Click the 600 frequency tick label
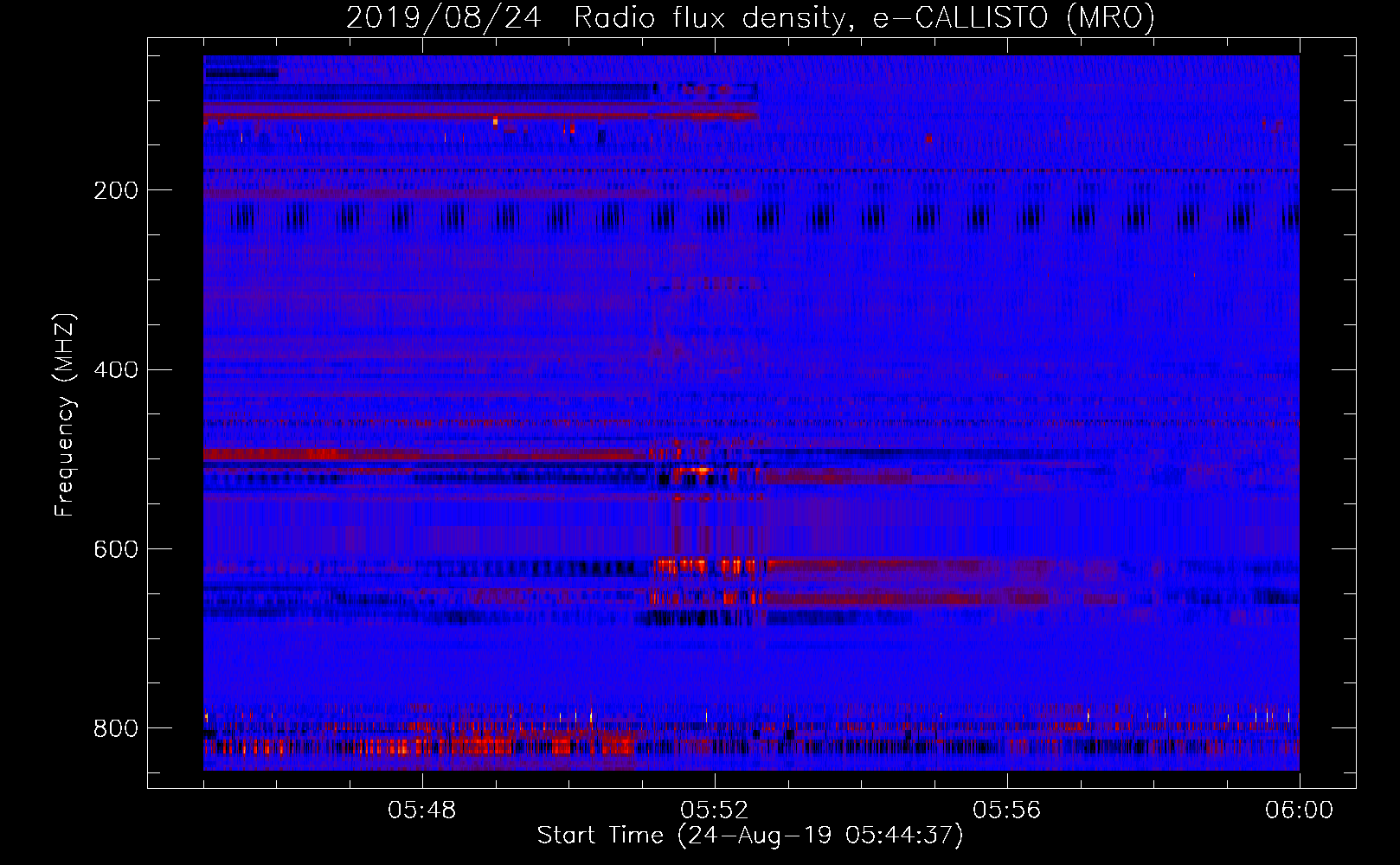This screenshot has height=865, width=1400. (x=116, y=549)
